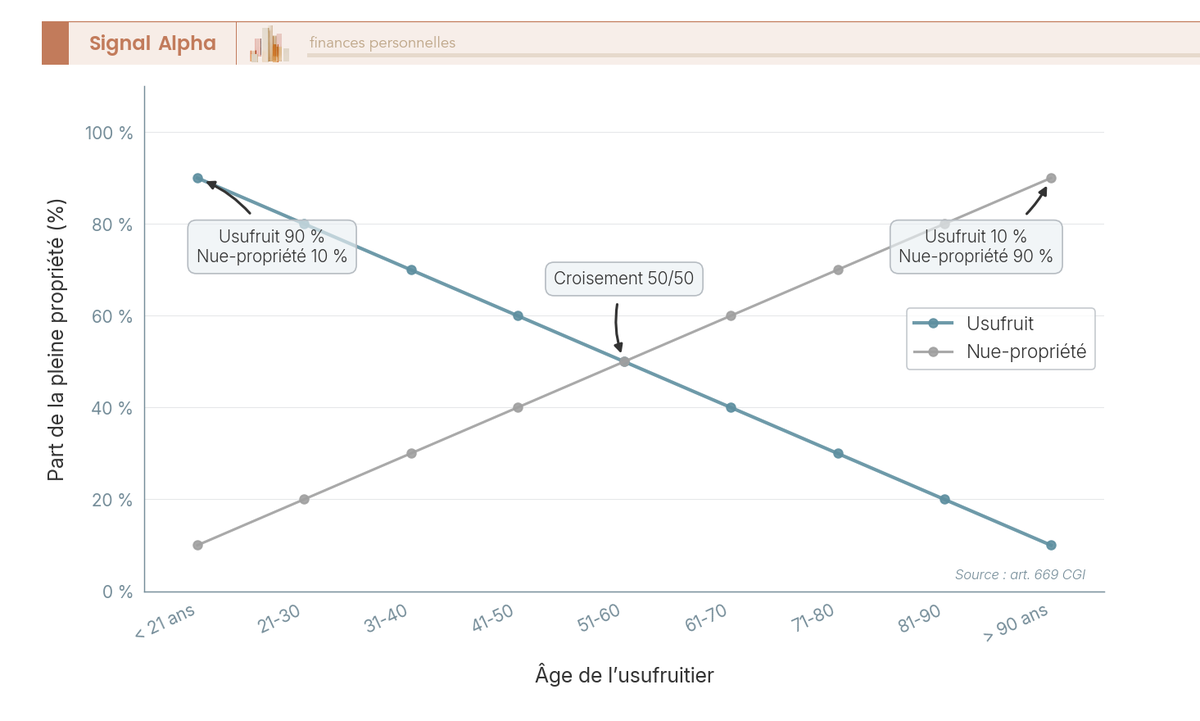Screen dimensions: 1200x721
Task: Click the Usufruit 90 % annotation box
Action: (x=272, y=246)
